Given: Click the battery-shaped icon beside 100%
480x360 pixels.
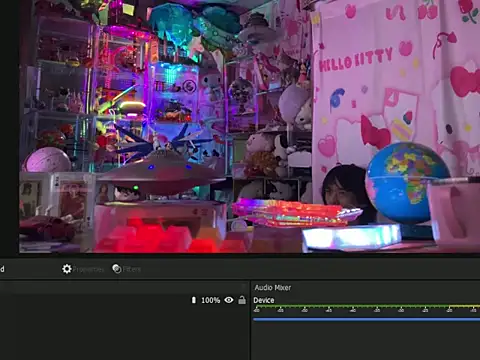Looking at the screenshot, I should (194, 300).
